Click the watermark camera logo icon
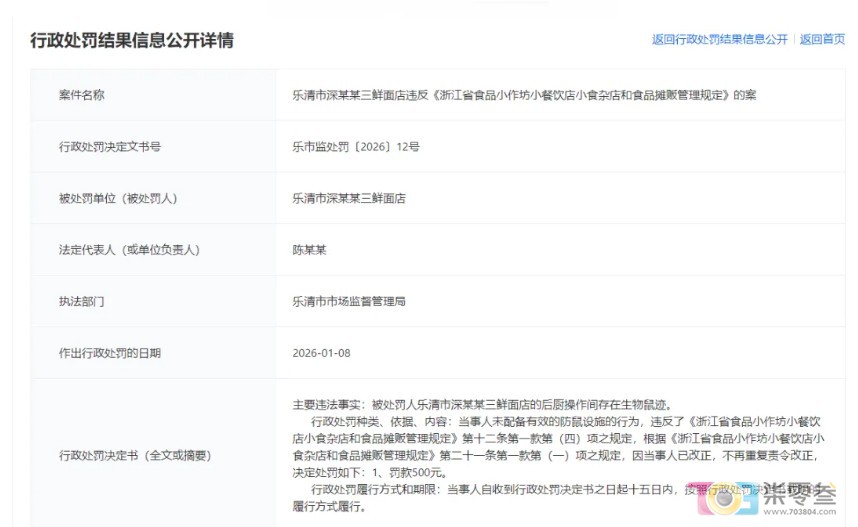Viewport: 858px width, 527px height. [x=726, y=499]
